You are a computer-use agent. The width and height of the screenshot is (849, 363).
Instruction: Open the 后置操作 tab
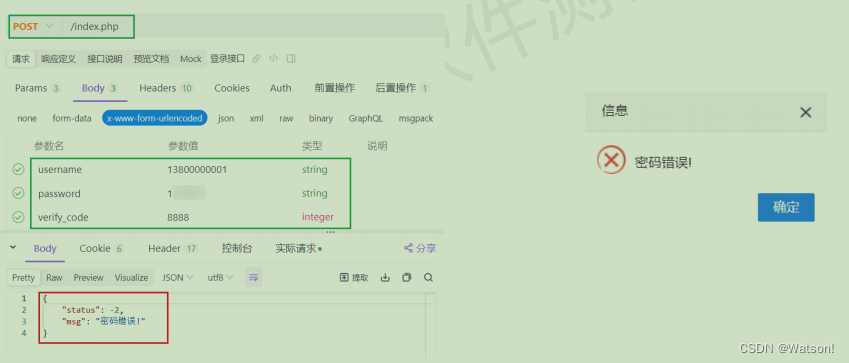point(402,88)
